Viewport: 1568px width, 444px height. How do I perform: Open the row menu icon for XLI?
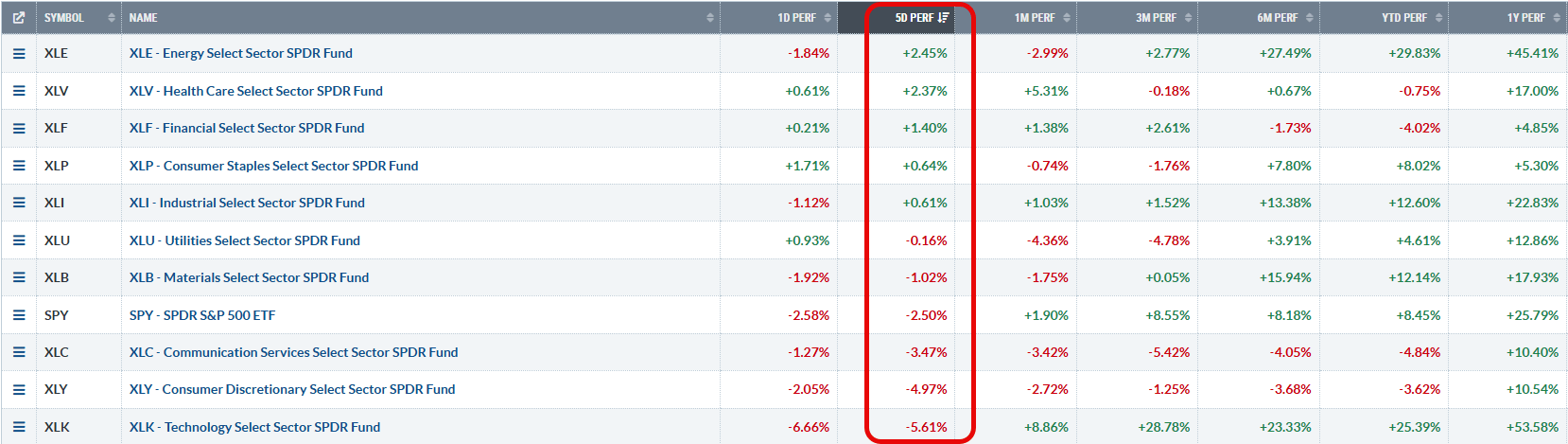[19, 203]
